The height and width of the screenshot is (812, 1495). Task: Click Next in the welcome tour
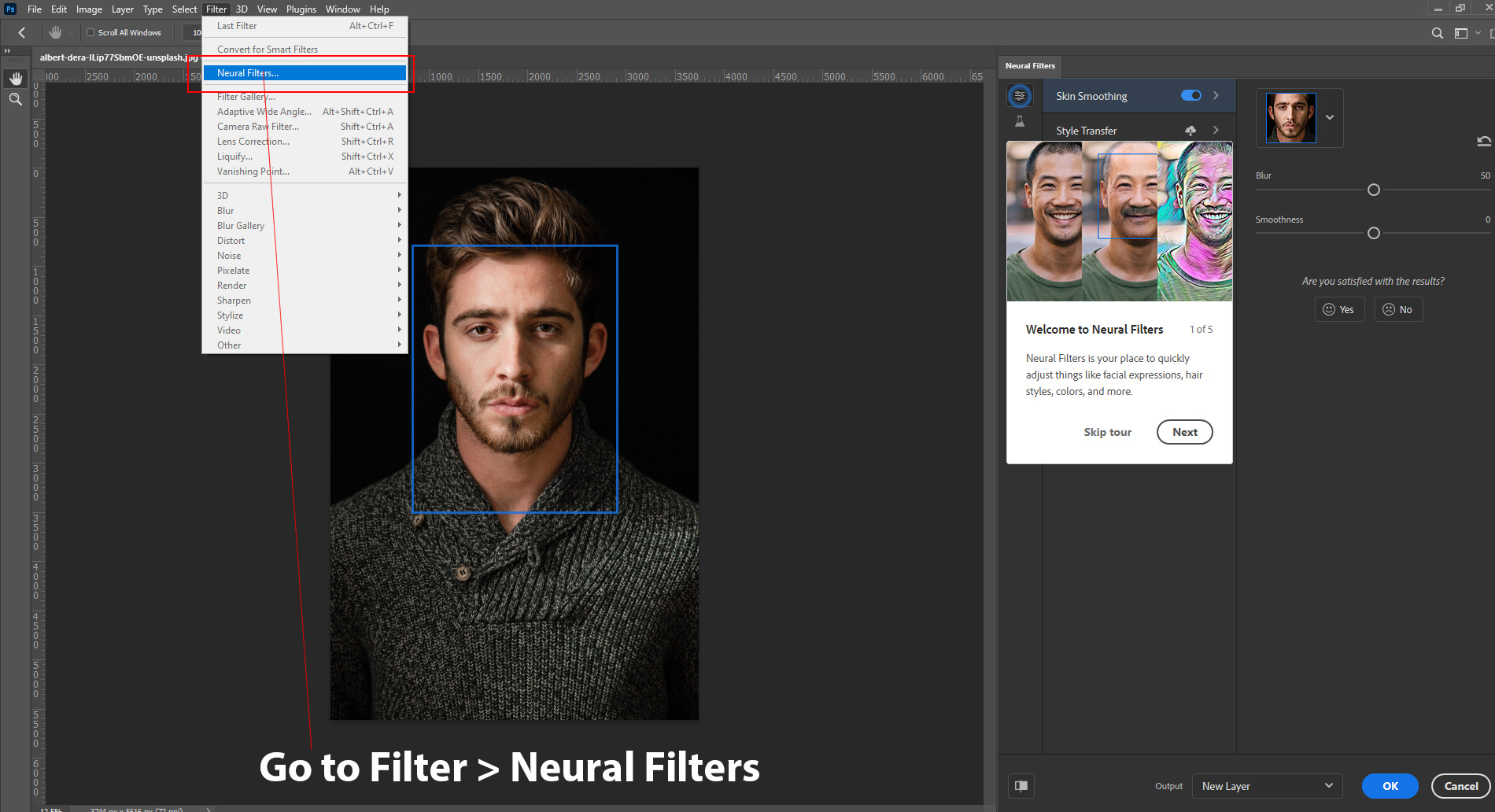[1184, 432]
